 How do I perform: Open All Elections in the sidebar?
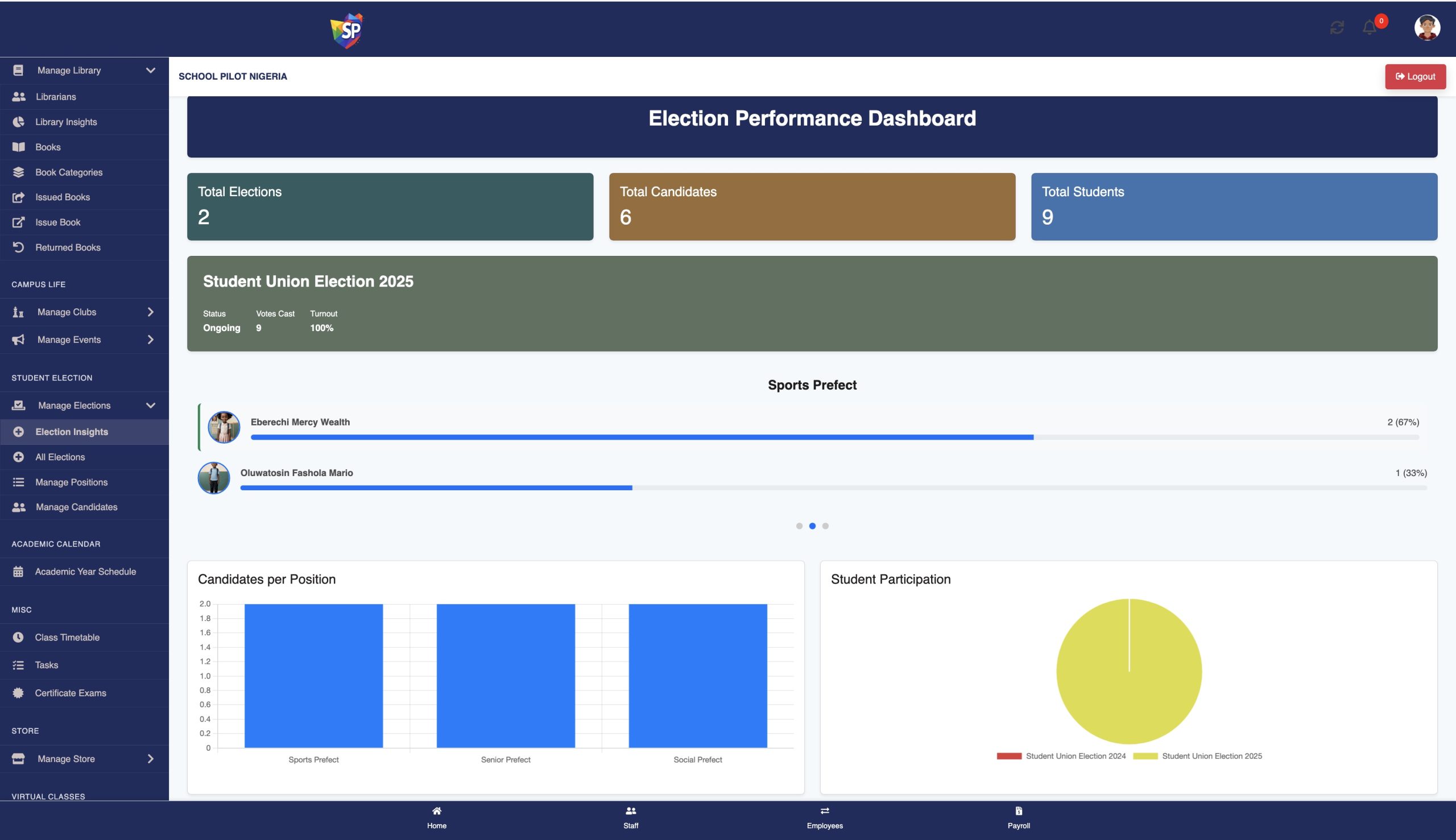click(60, 457)
